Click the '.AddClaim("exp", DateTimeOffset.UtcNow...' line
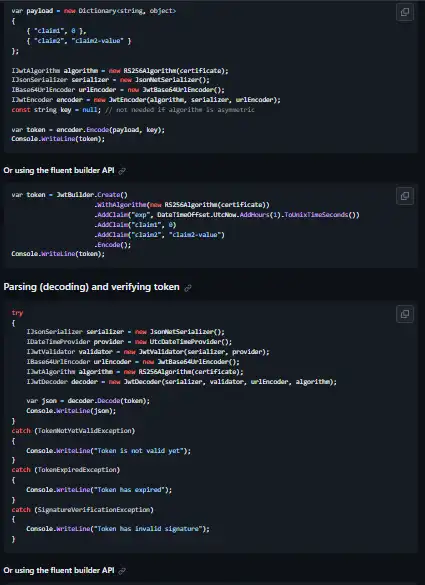 coord(227,215)
